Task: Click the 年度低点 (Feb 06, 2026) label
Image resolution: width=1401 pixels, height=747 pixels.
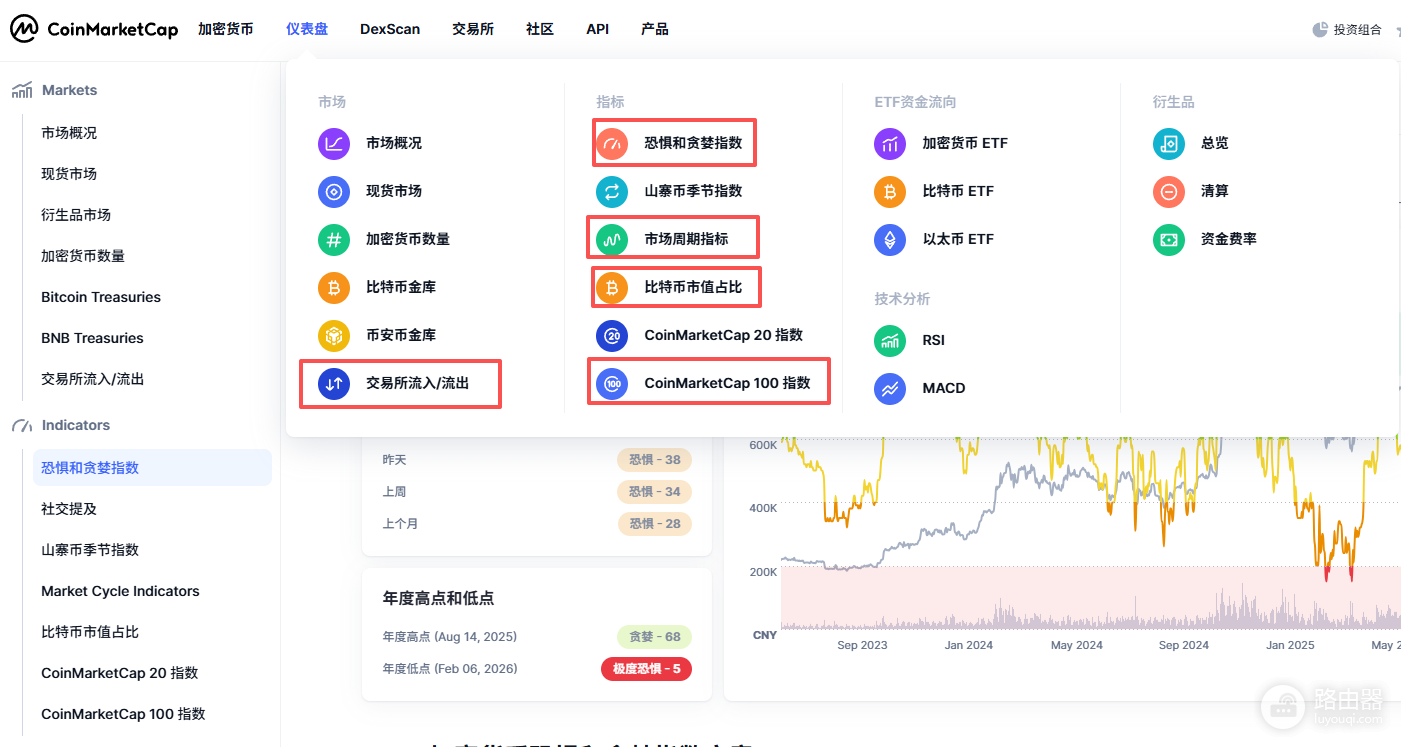Action: pyautogui.click(x=450, y=669)
